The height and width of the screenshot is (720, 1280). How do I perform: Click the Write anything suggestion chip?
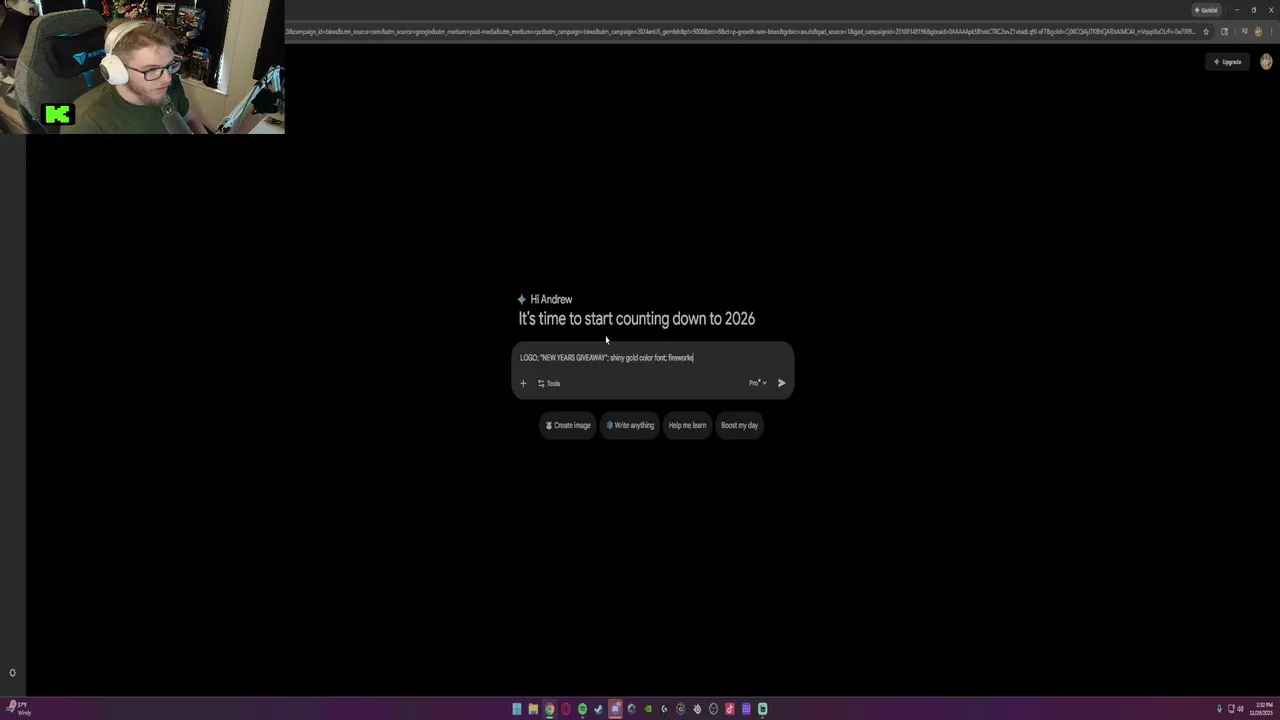[630, 425]
